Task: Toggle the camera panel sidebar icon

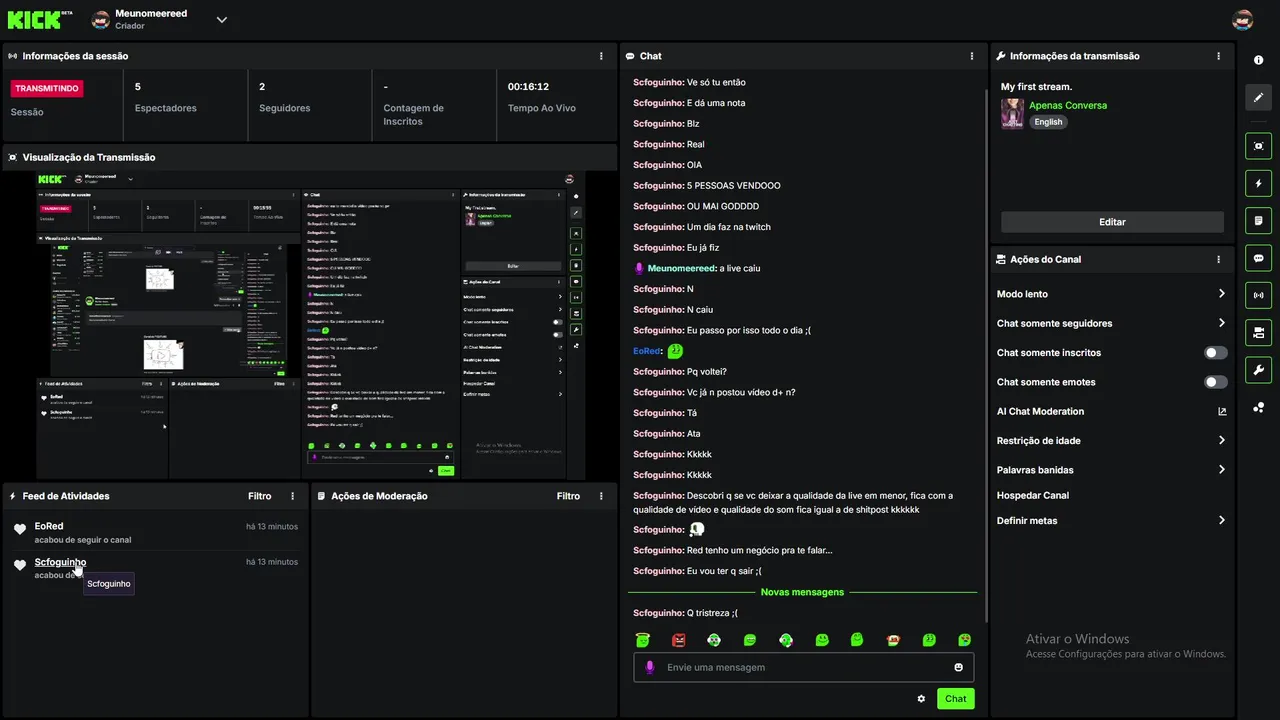Action: click(1258, 332)
